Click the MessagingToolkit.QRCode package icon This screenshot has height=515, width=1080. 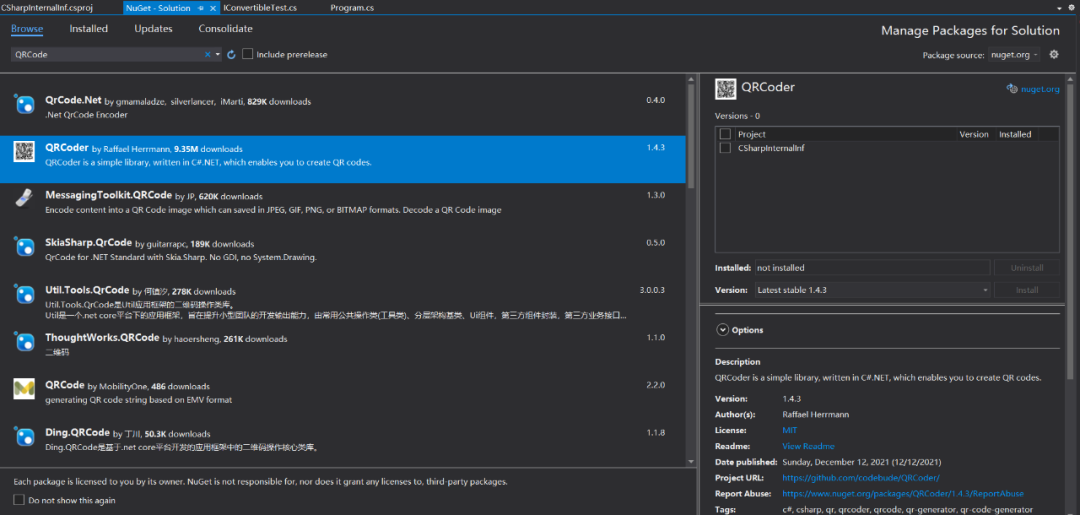[x=24, y=198]
